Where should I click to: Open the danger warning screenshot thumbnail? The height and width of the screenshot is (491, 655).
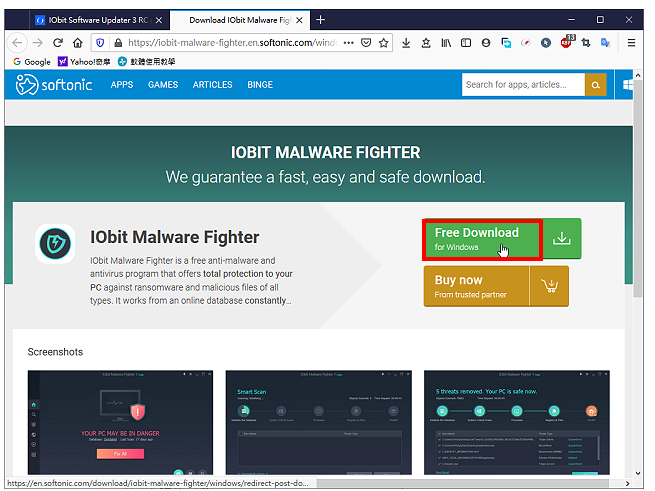(120, 422)
